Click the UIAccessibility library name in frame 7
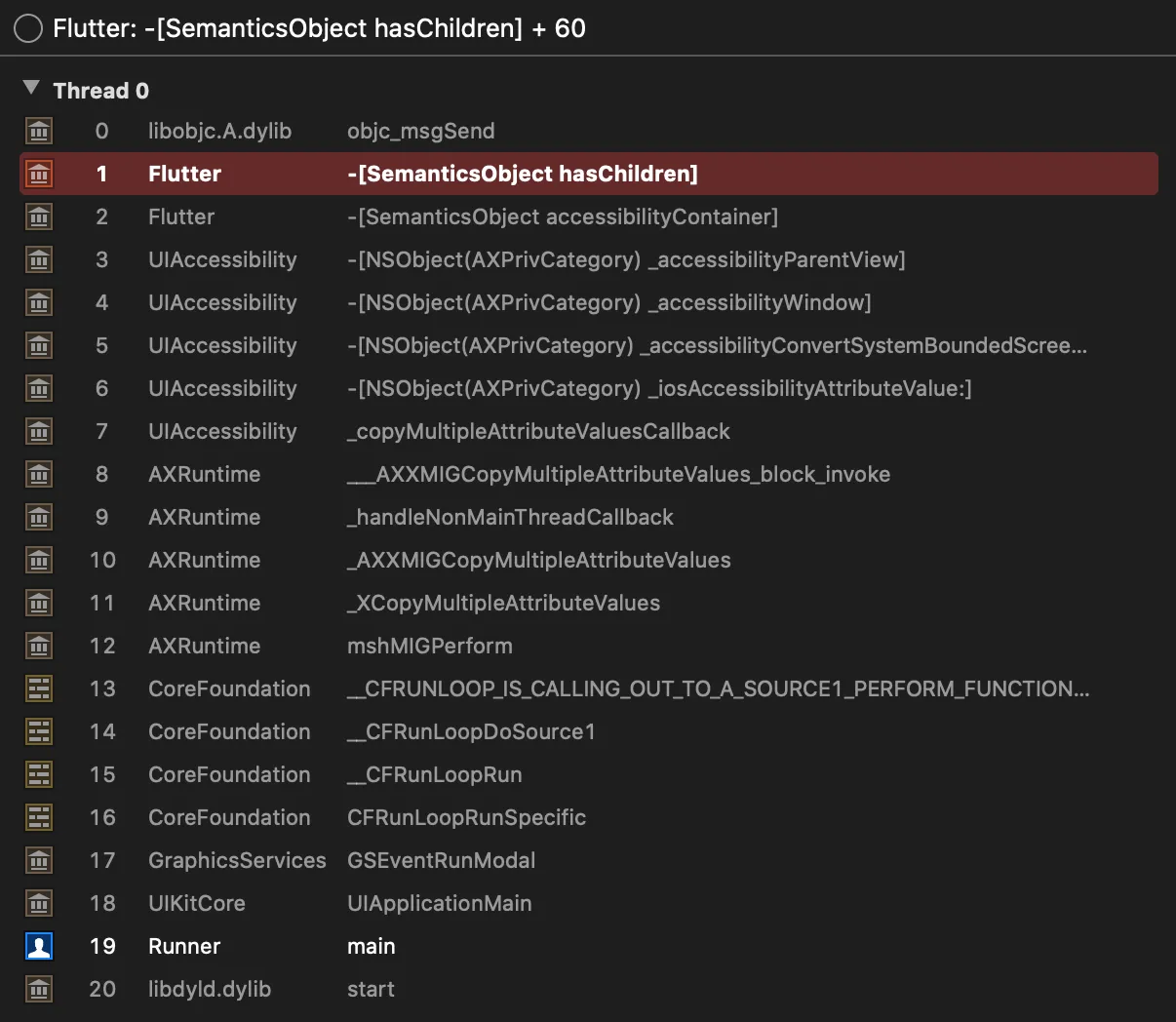The image size is (1176, 1022). point(222,432)
